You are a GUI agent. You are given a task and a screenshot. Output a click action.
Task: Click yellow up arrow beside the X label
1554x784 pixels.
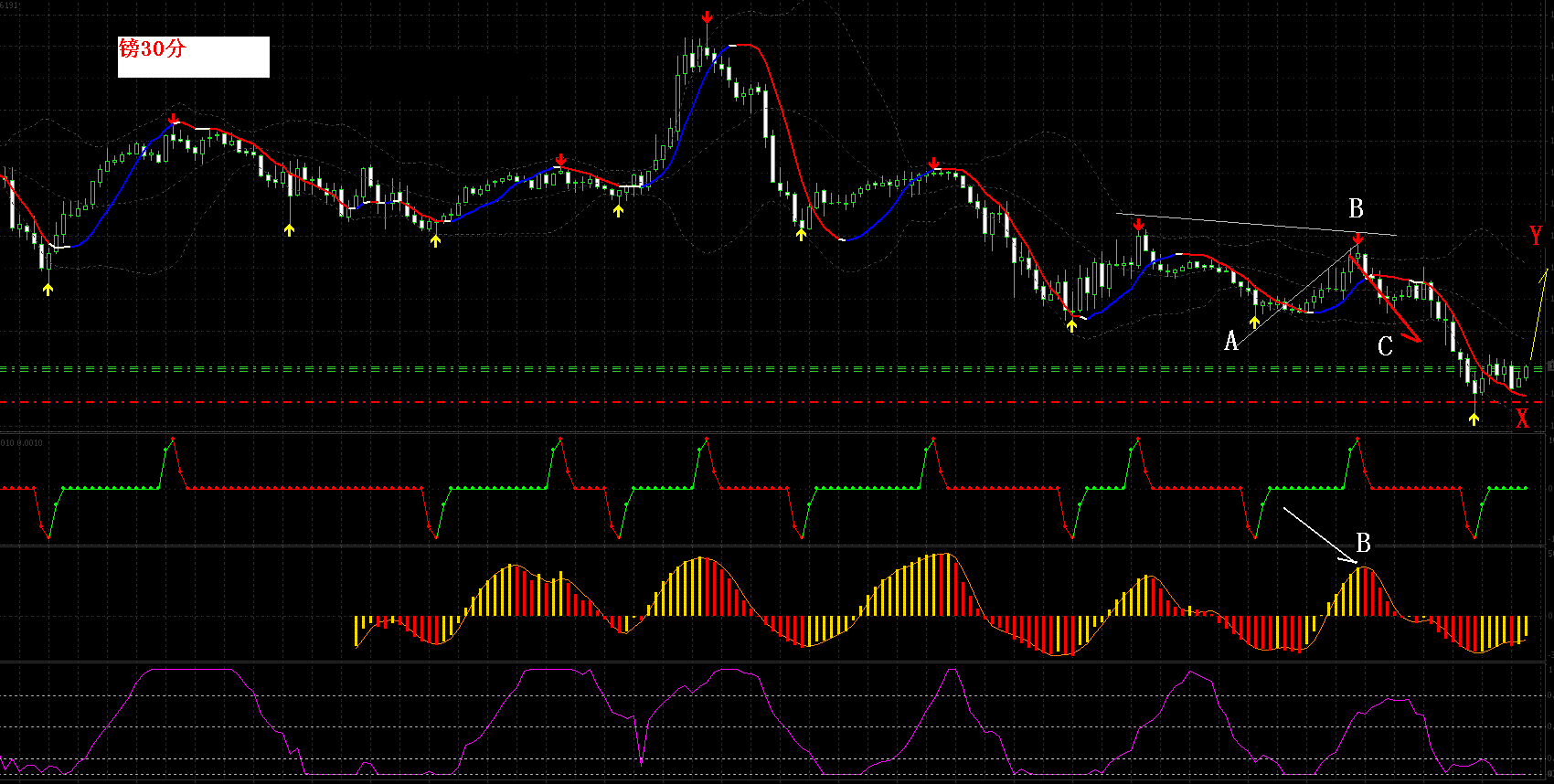[x=1474, y=418]
